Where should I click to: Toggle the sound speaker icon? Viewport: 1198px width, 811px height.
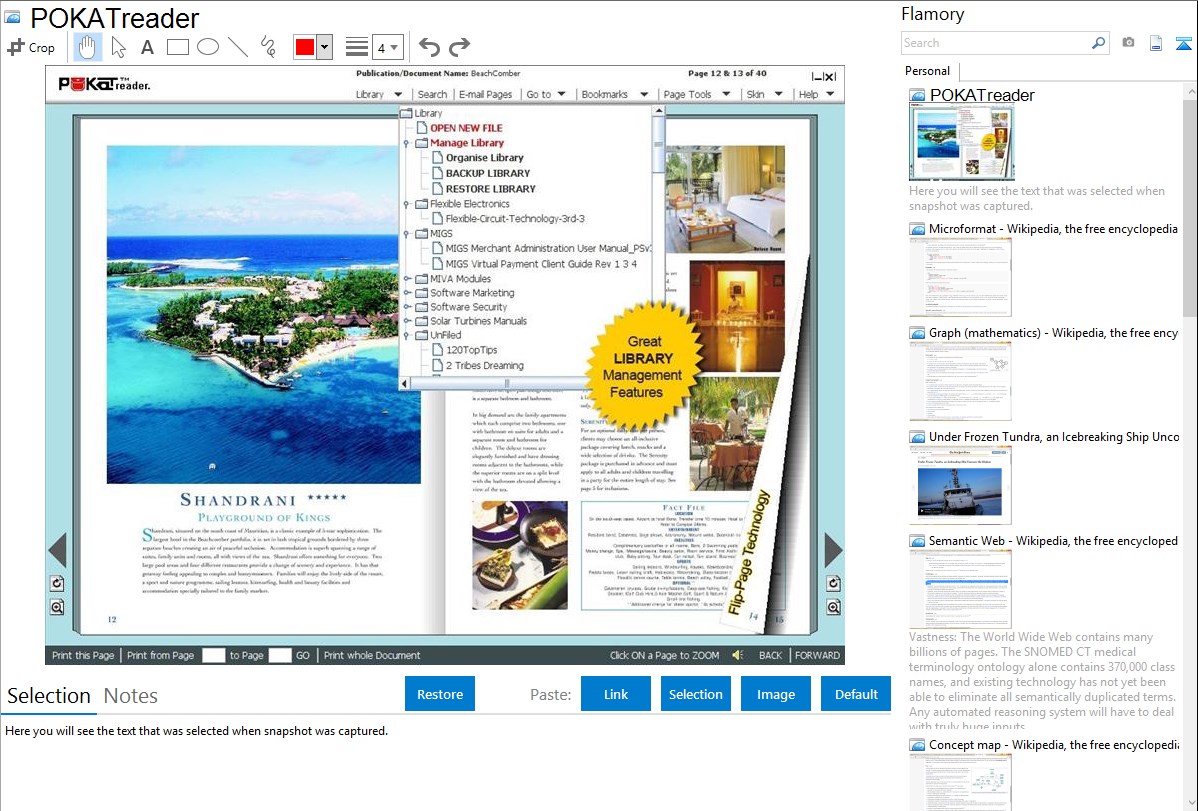(x=737, y=655)
